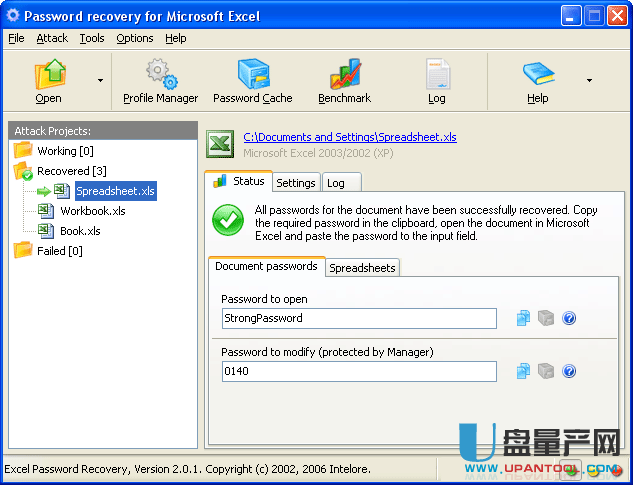Click the Open folder toolbar icon
Image resolution: width=633 pixels, height=485 pixels.
(50, 74)
